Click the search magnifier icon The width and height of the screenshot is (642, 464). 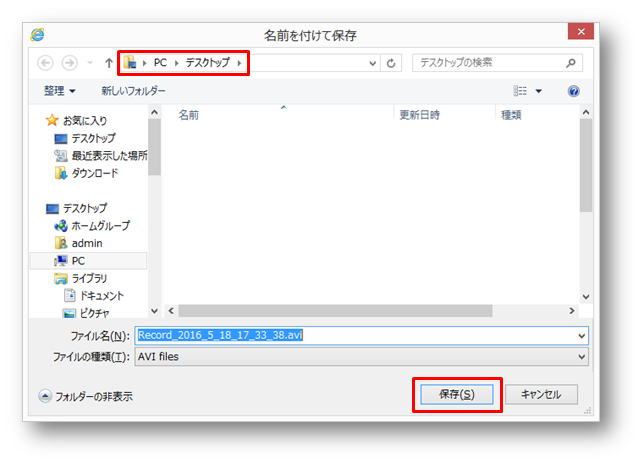tap(571, 63)
